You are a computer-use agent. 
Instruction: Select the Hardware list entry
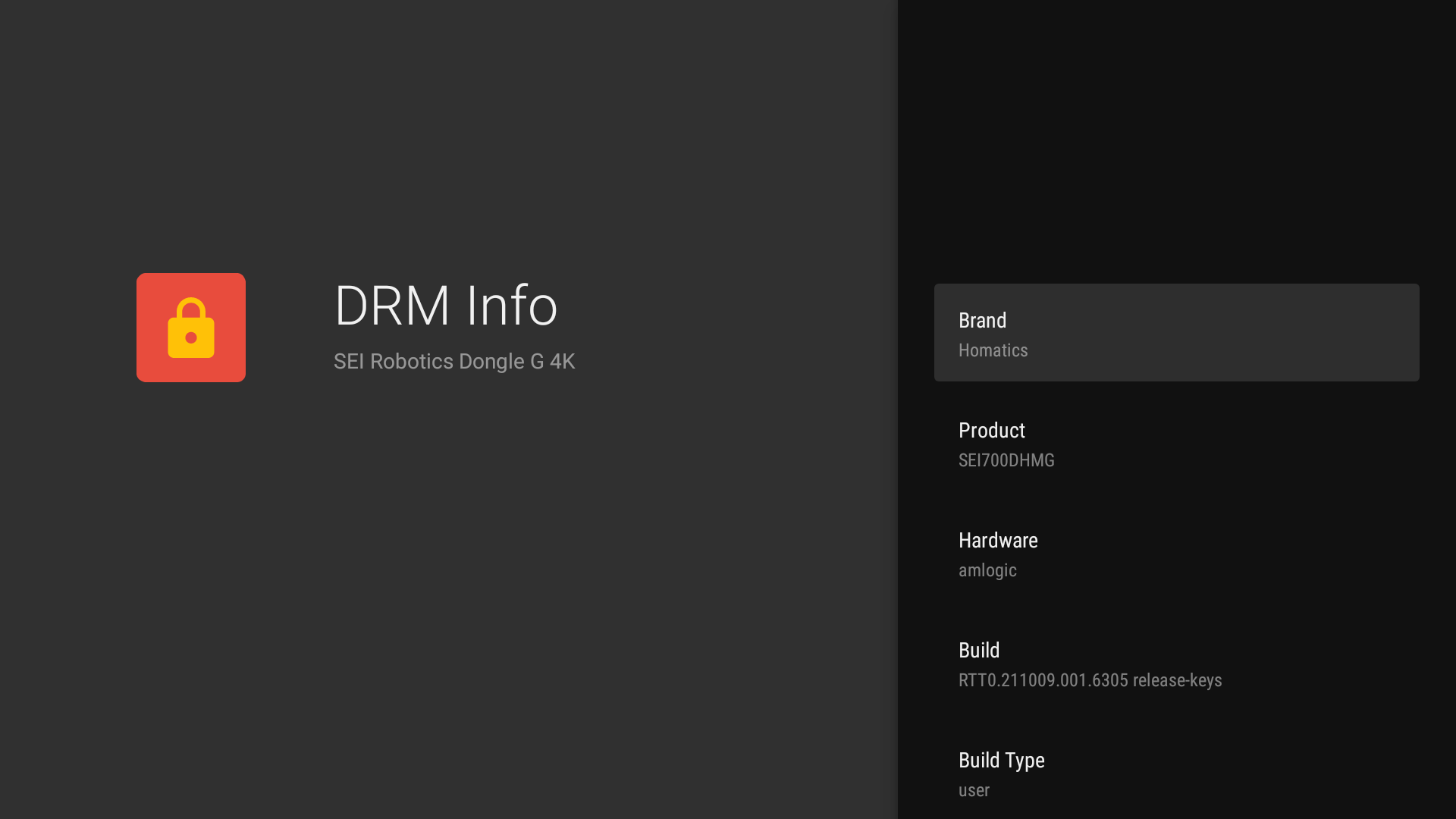coord(1175,554)
